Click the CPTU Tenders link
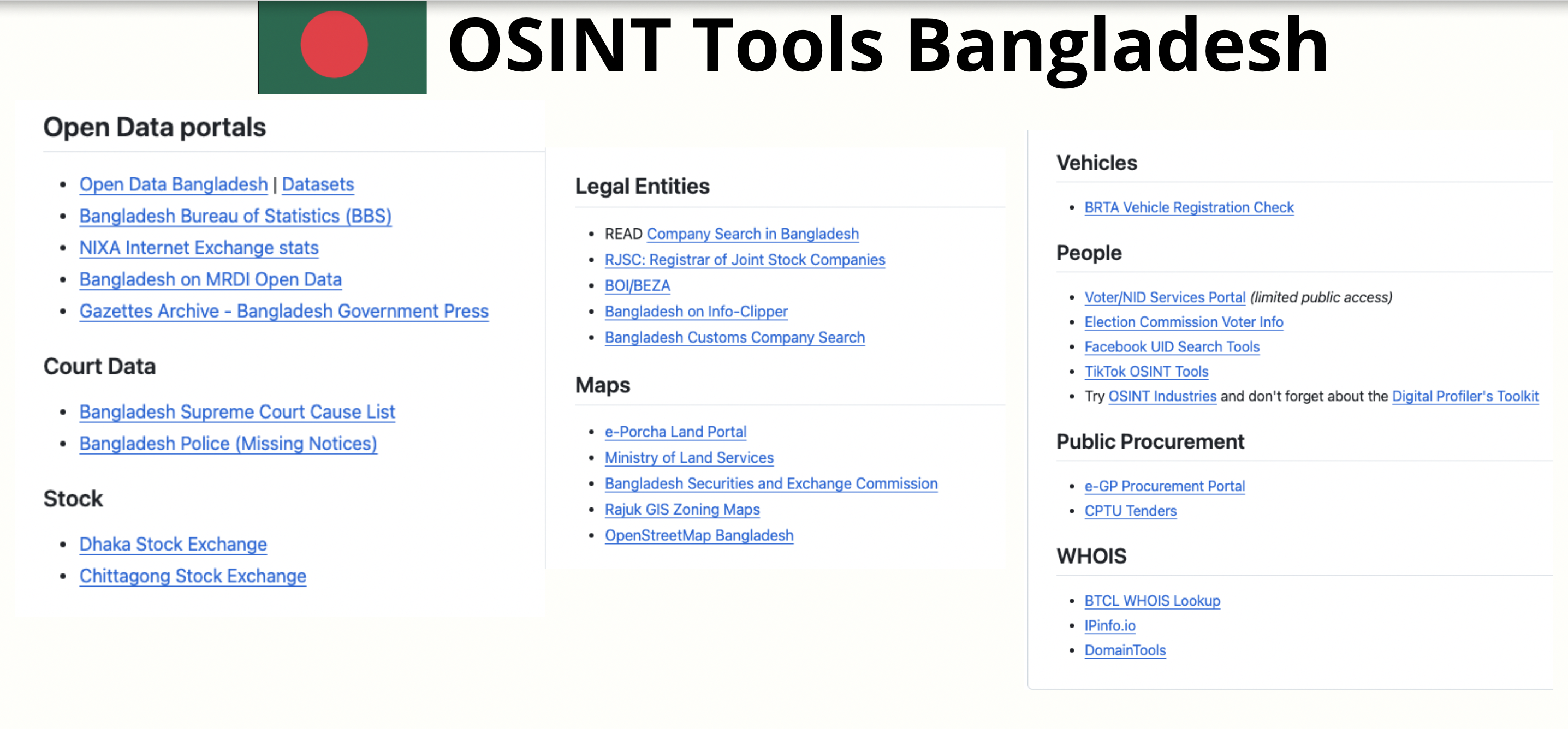 point(1130,511)
